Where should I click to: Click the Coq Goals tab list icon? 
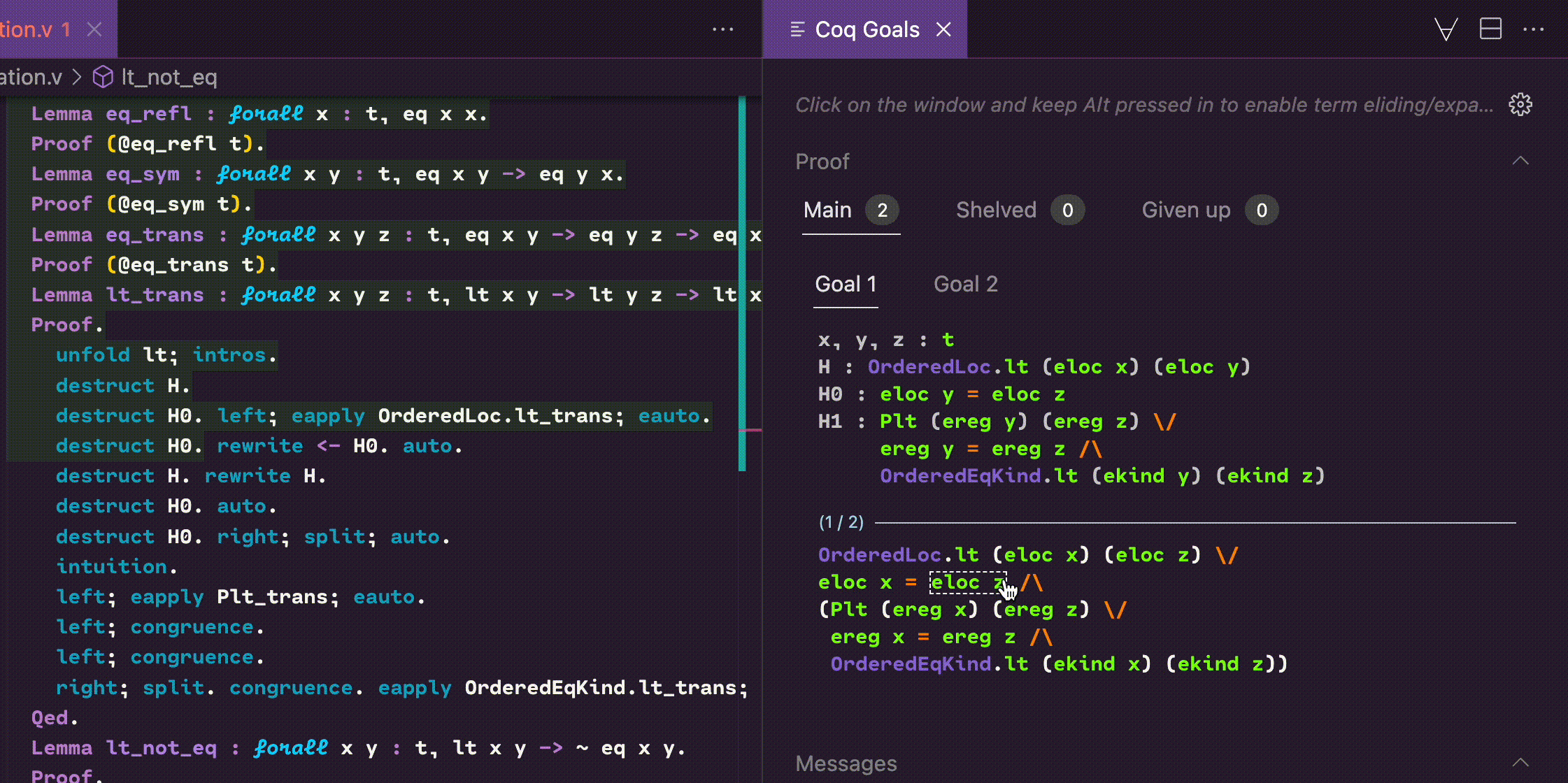point(797,29)
